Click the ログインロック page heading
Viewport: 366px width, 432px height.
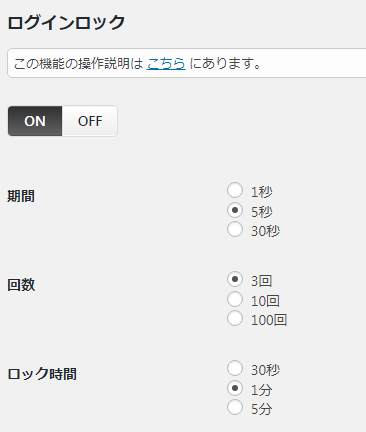(66, 23)
